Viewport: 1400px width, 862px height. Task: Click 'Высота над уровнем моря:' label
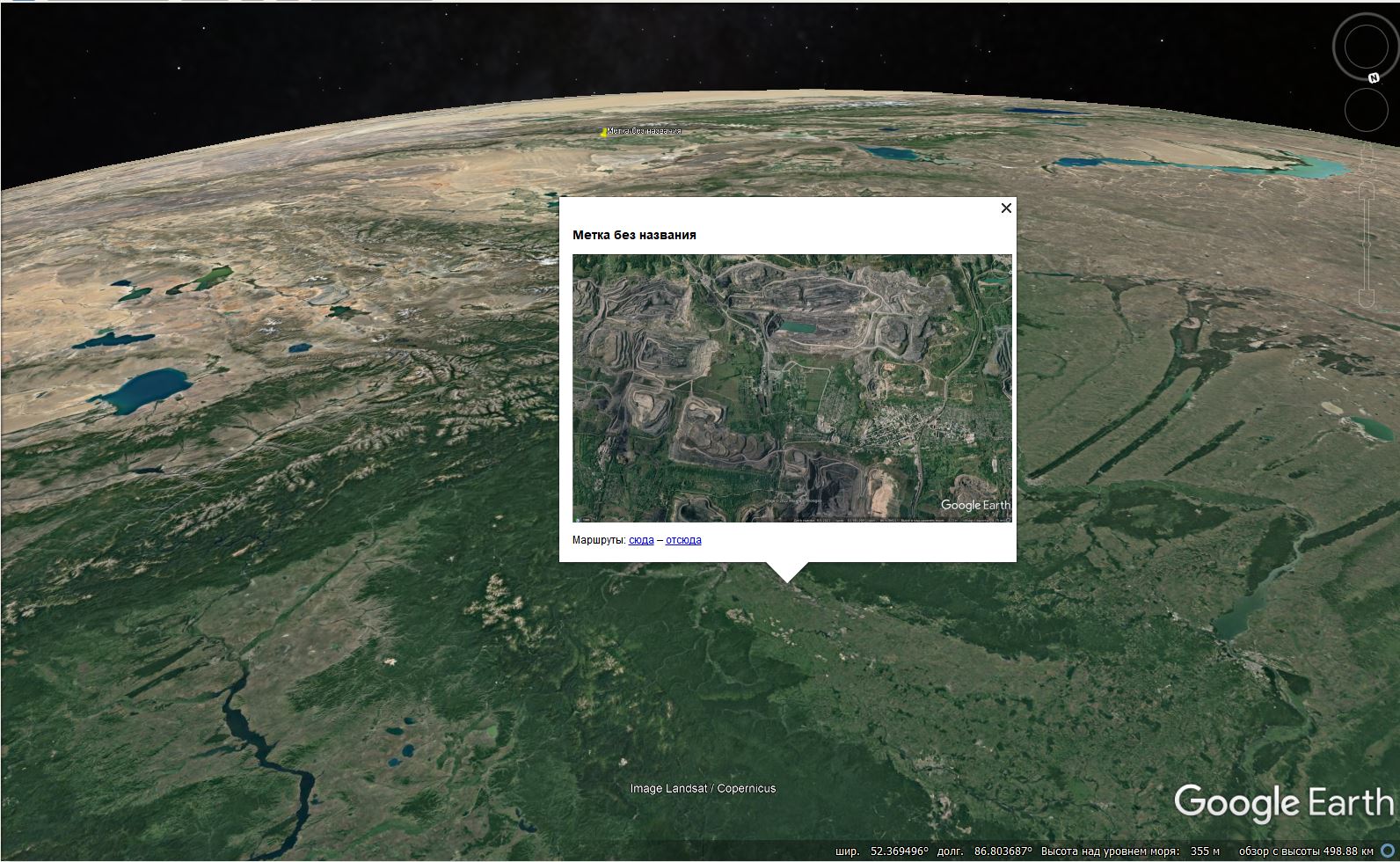pyautogui.click(x=1112, y=851)
